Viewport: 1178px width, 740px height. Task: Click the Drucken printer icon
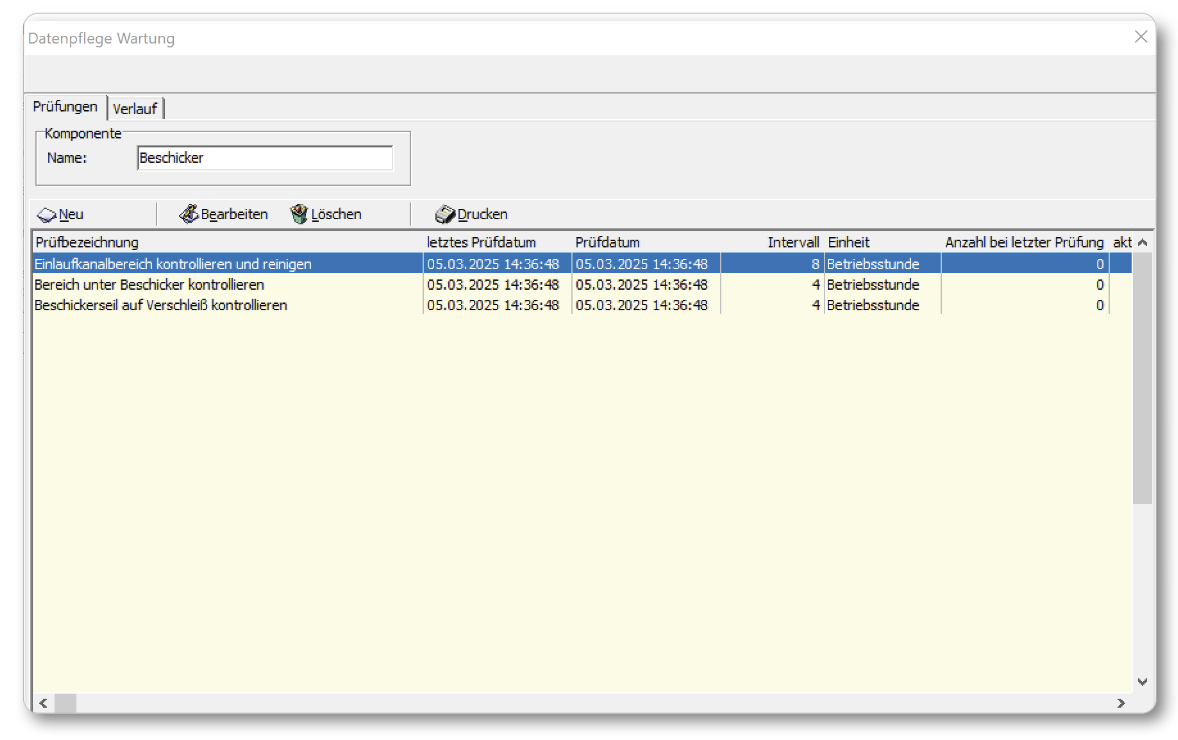[445, 214]
